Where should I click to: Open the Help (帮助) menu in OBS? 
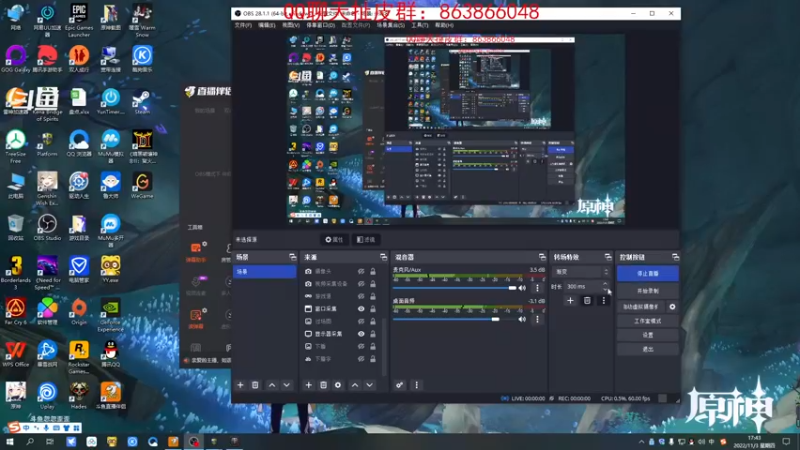pyautogui.click(x=444, y=25)
